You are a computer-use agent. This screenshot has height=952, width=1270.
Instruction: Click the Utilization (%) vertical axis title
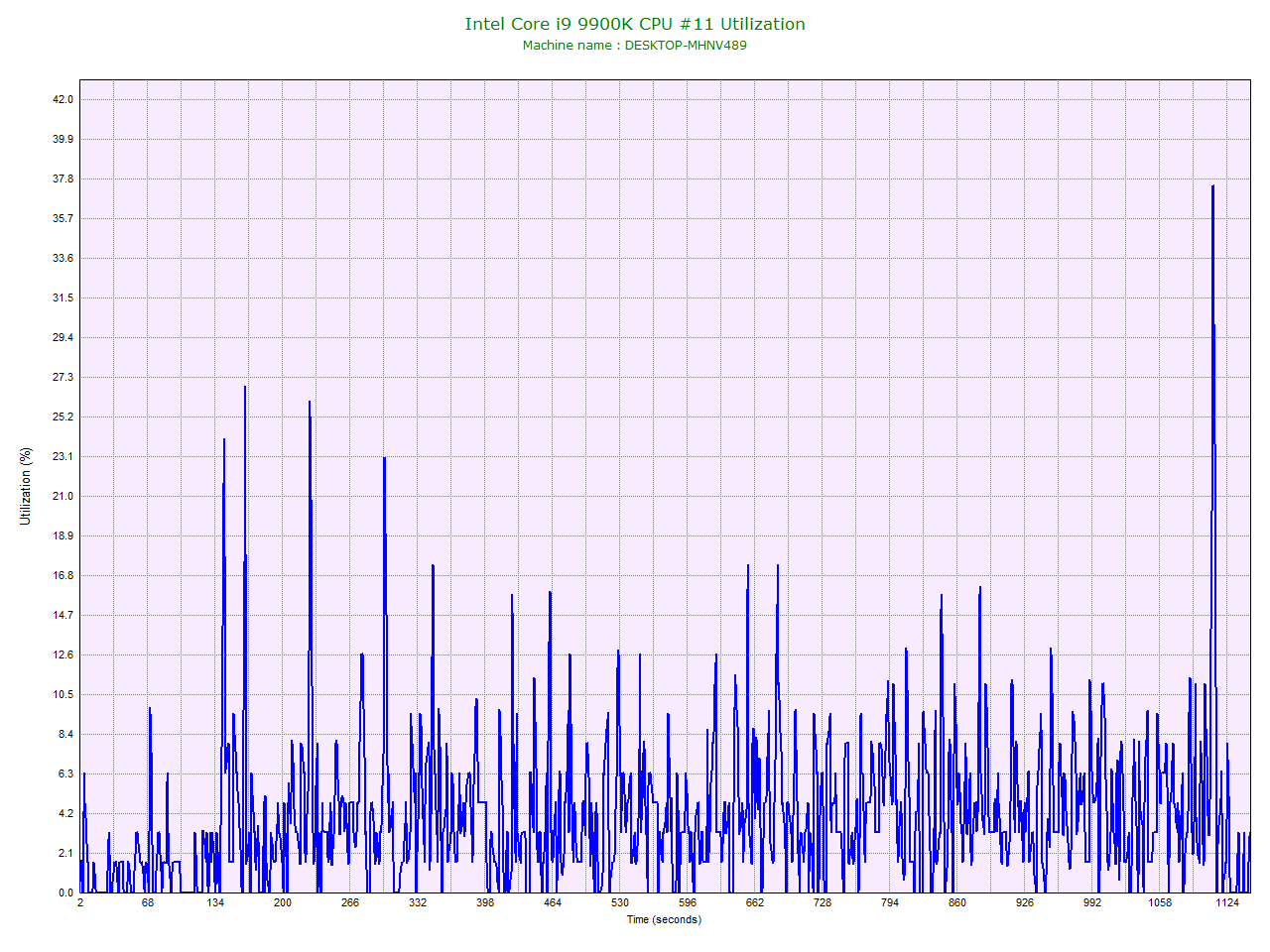point(26,486)
